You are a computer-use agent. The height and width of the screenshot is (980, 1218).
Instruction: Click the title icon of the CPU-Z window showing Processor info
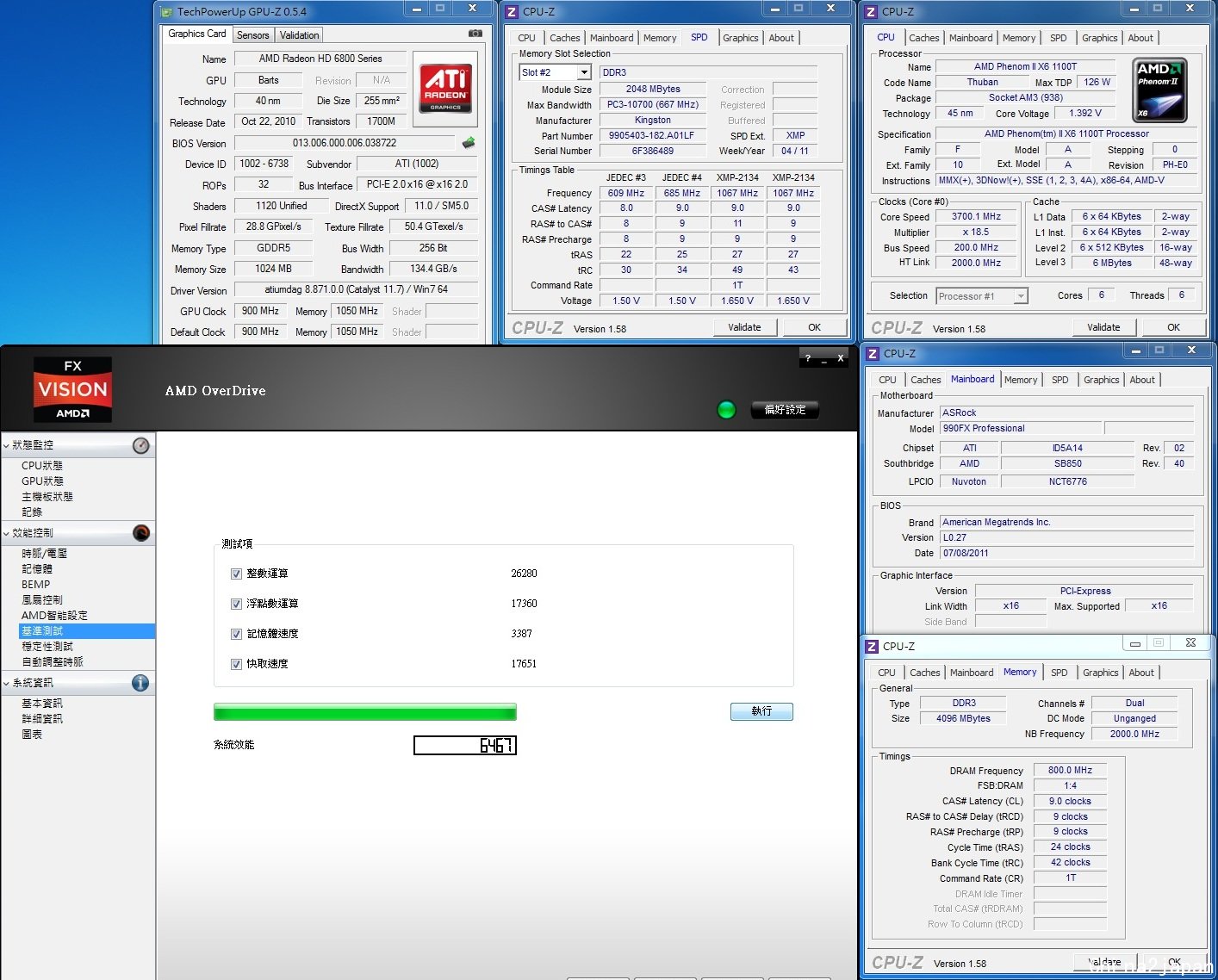click(871, 11)
